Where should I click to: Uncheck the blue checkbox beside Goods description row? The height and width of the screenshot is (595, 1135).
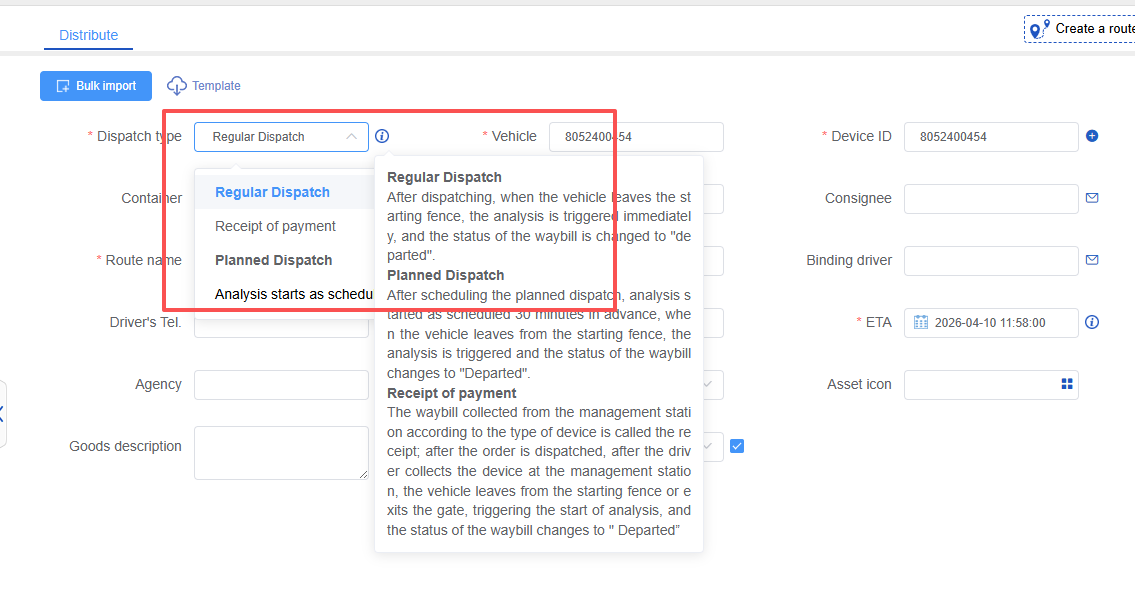click(737, 446)
